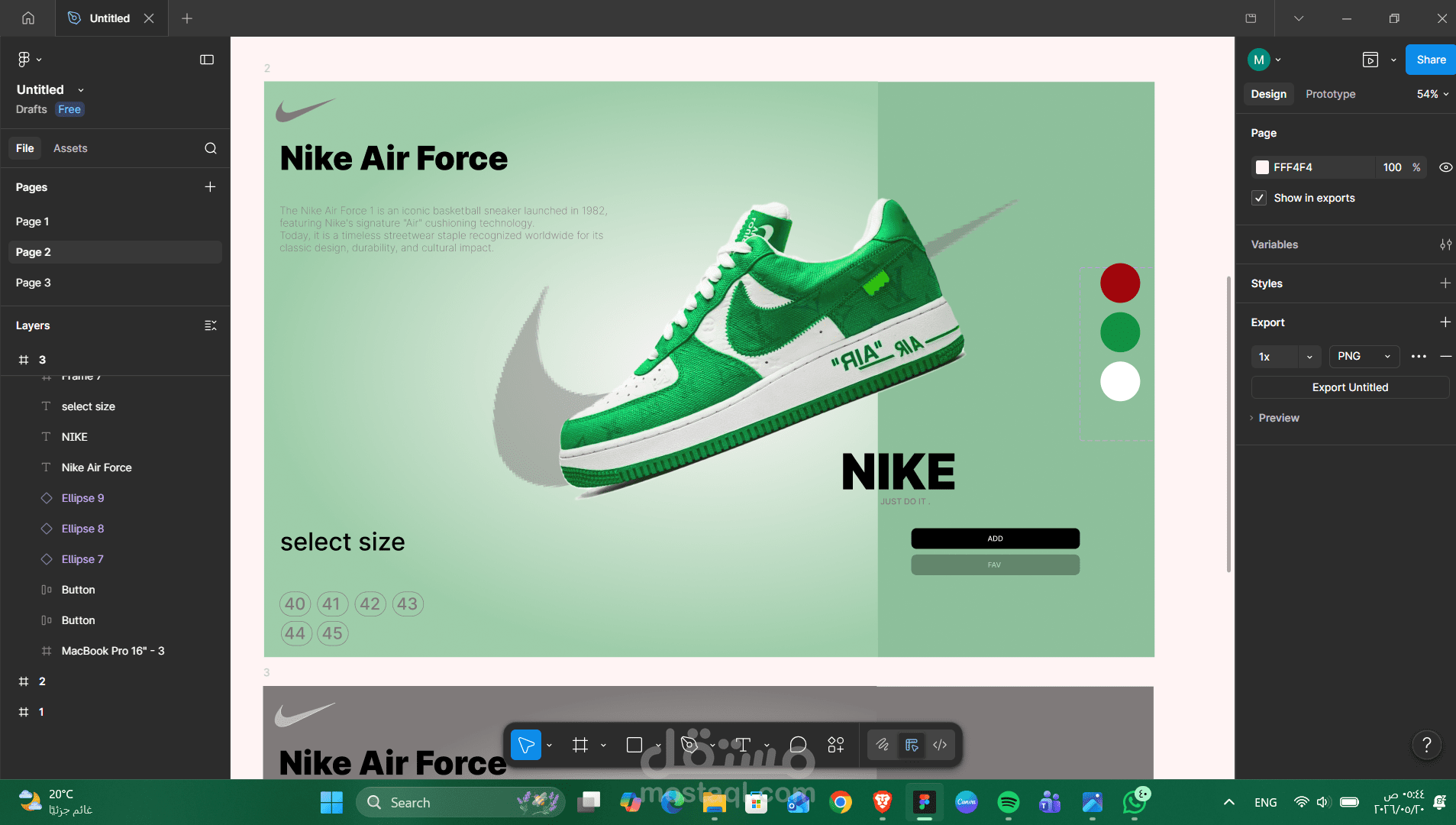1456x825 pixels.
Task: Select the Move tool
Action: pos(526,745)
